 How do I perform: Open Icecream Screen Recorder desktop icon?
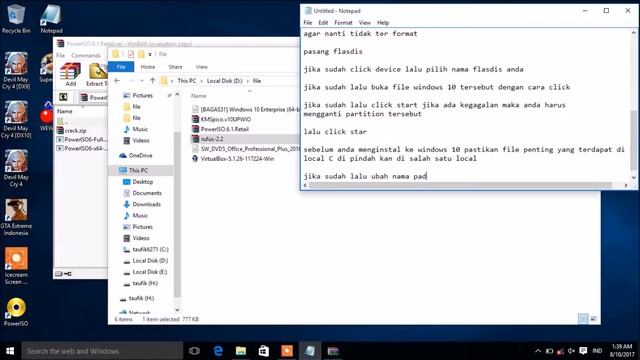(x=16, y=266)
